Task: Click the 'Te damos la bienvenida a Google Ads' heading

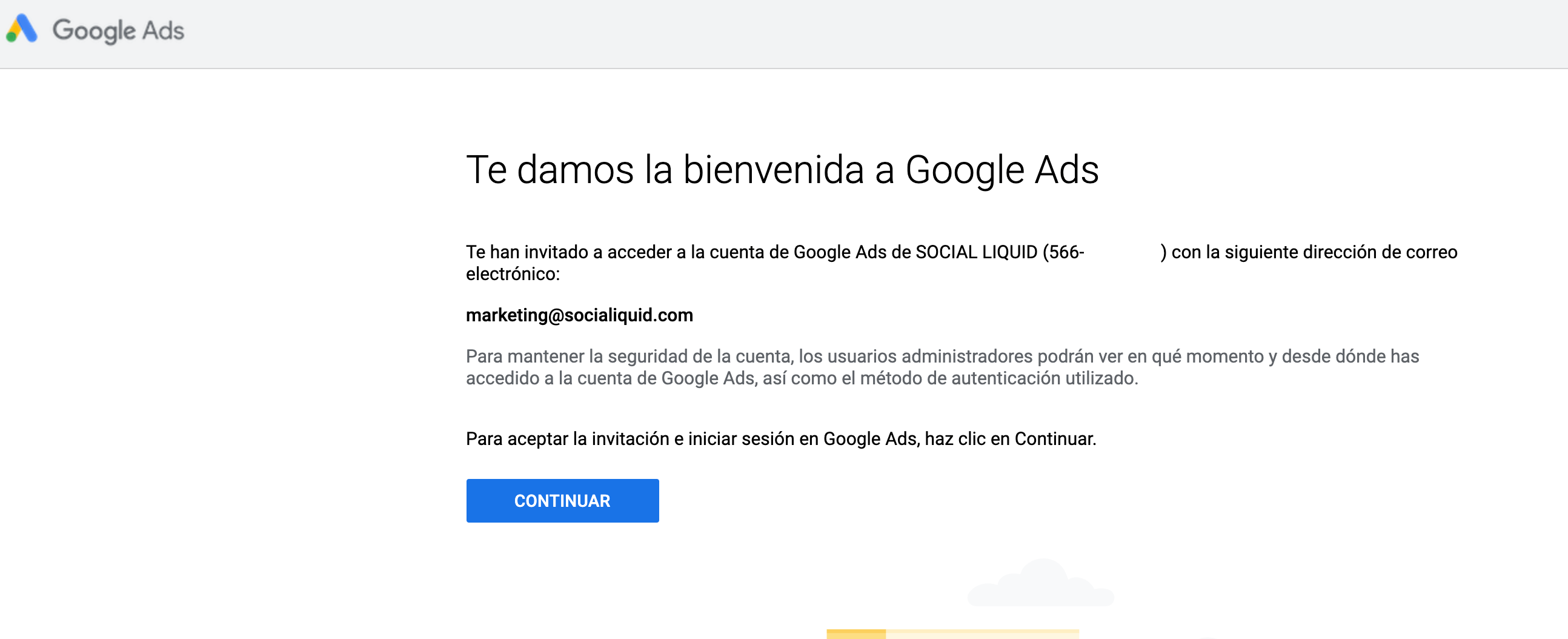Action: pyautogui.click(x=782, y=169)
